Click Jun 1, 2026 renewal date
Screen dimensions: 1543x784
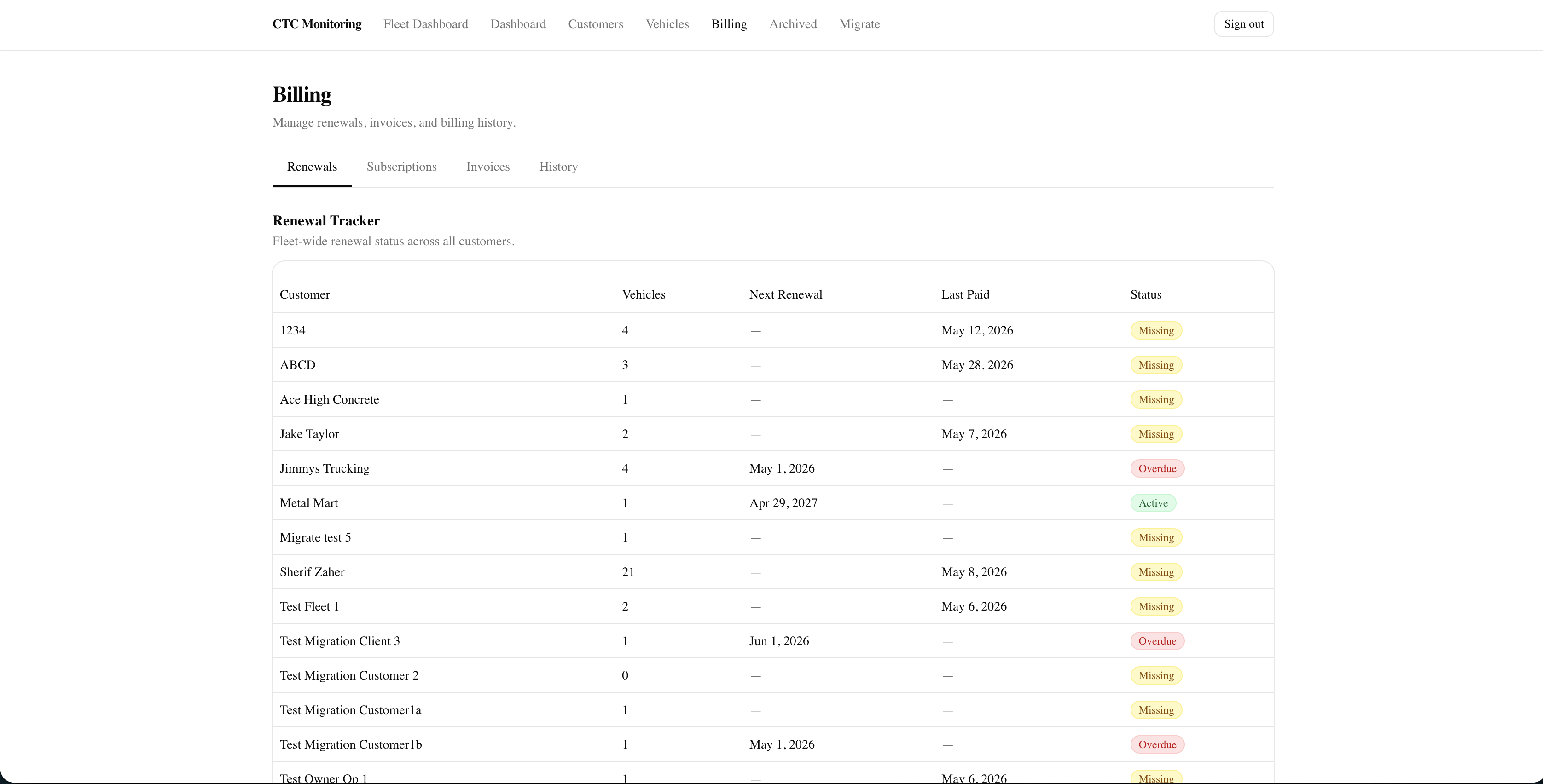coord(779,641)
